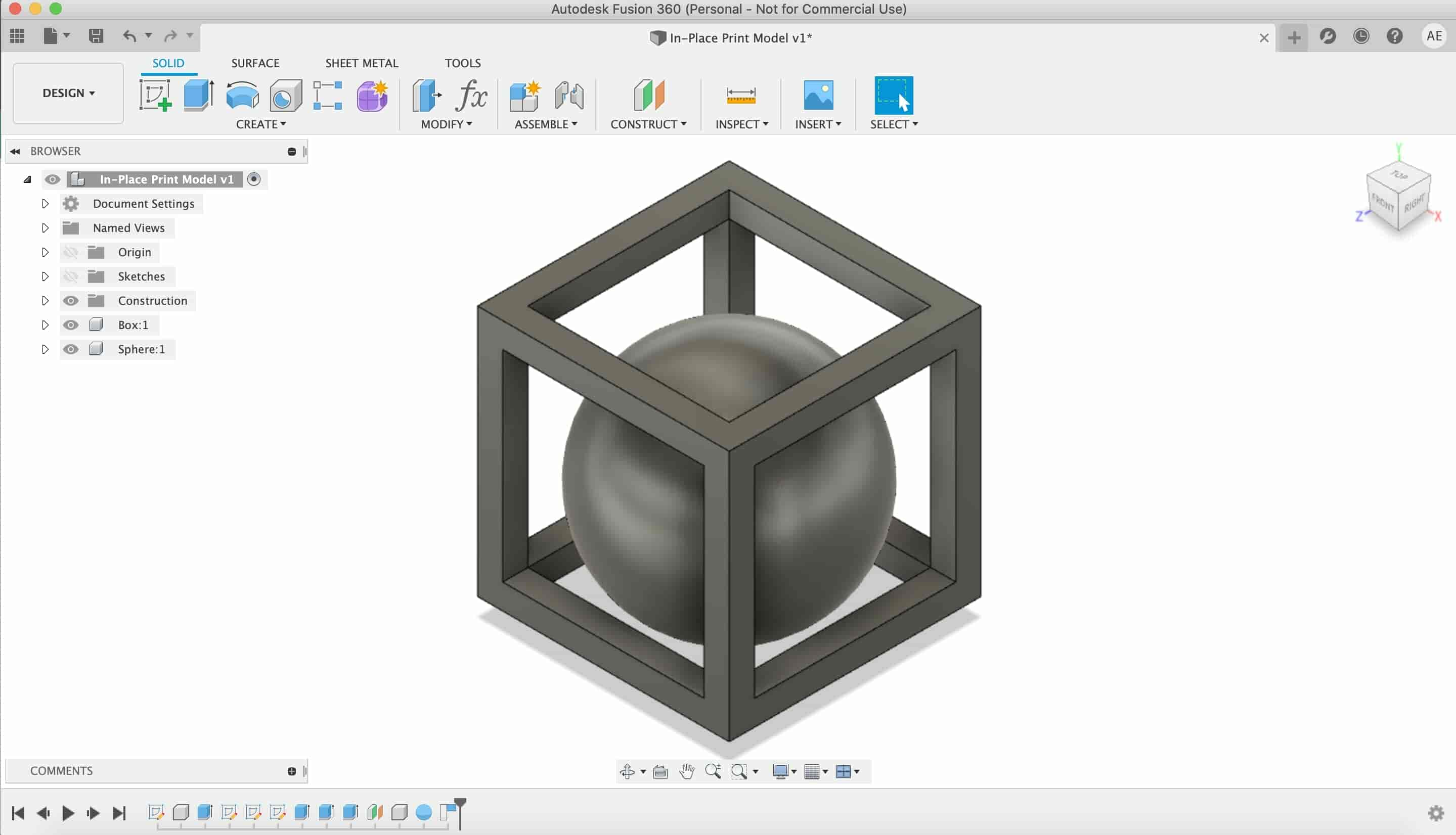Select the Measure tool icon
Image resolution: width=1456 pixels, height=835 pixels.
740,95
